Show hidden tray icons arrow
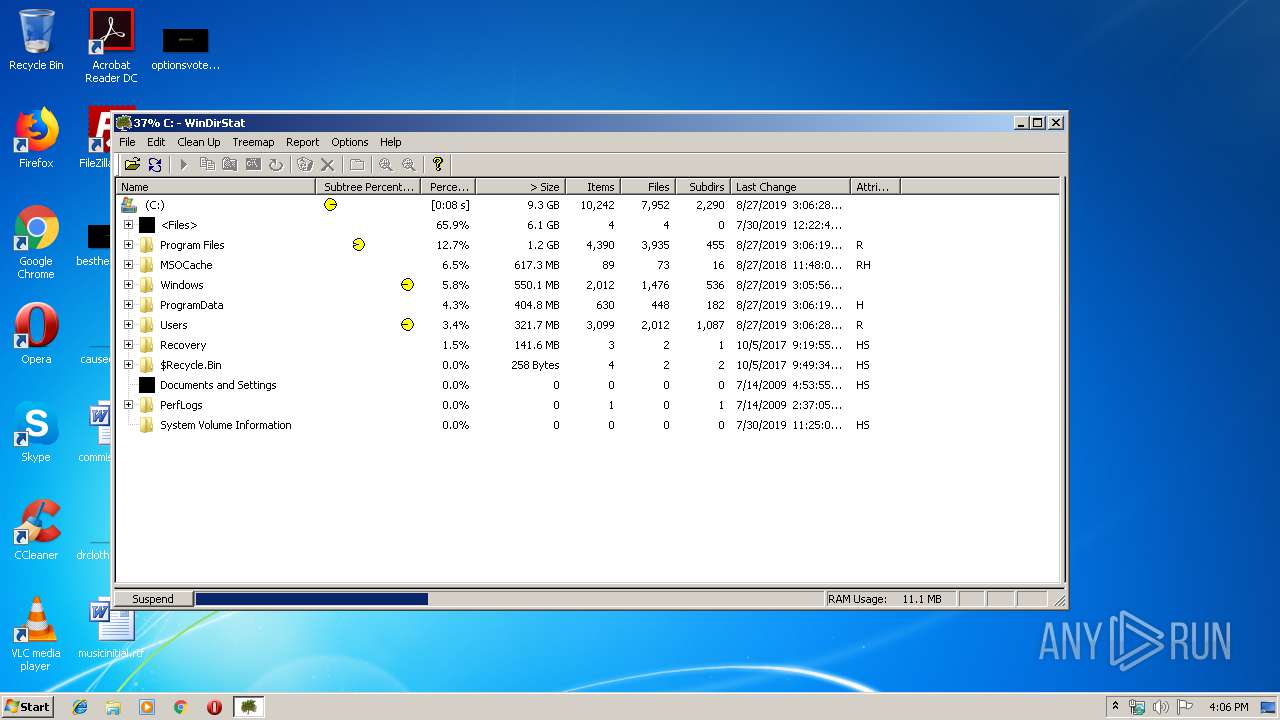Viewport: 1280px width, 720px height. click(x=1115, y=707)
